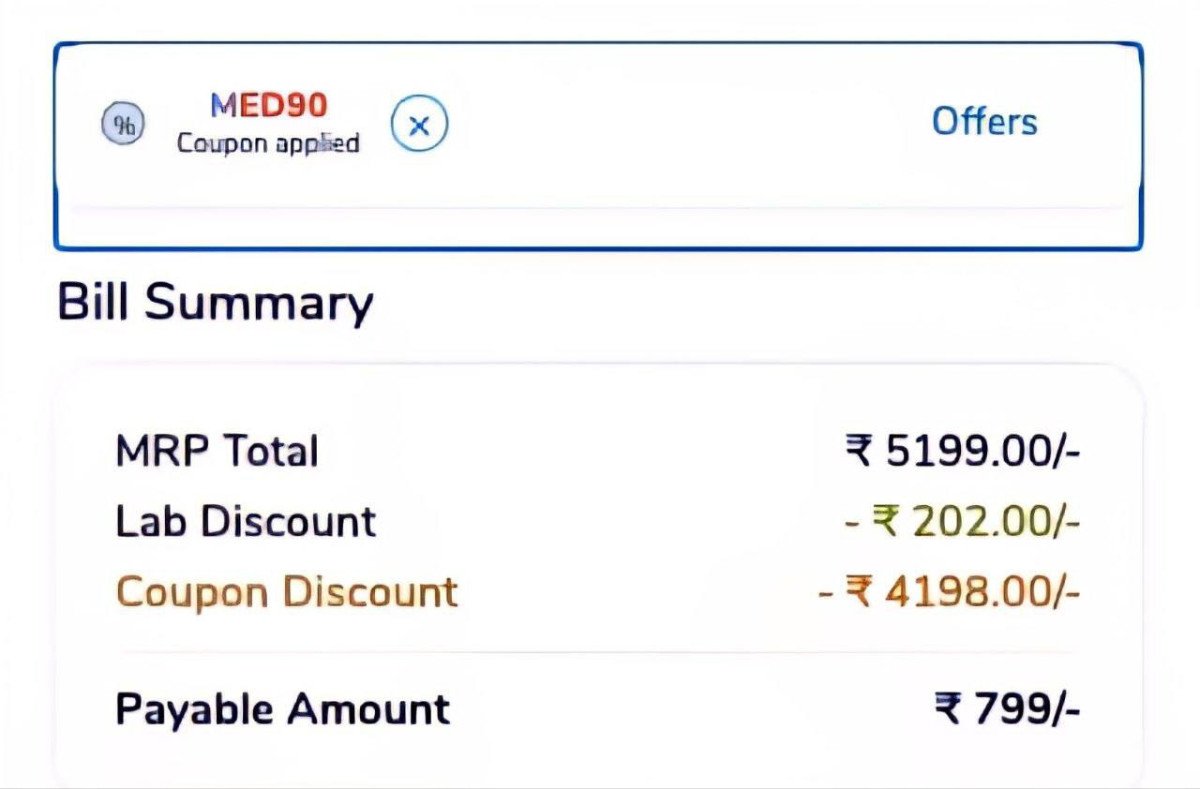Viewport: 1200px width, 789px height.
Task: Click the percent coupon icon
Action: (124, 124)
